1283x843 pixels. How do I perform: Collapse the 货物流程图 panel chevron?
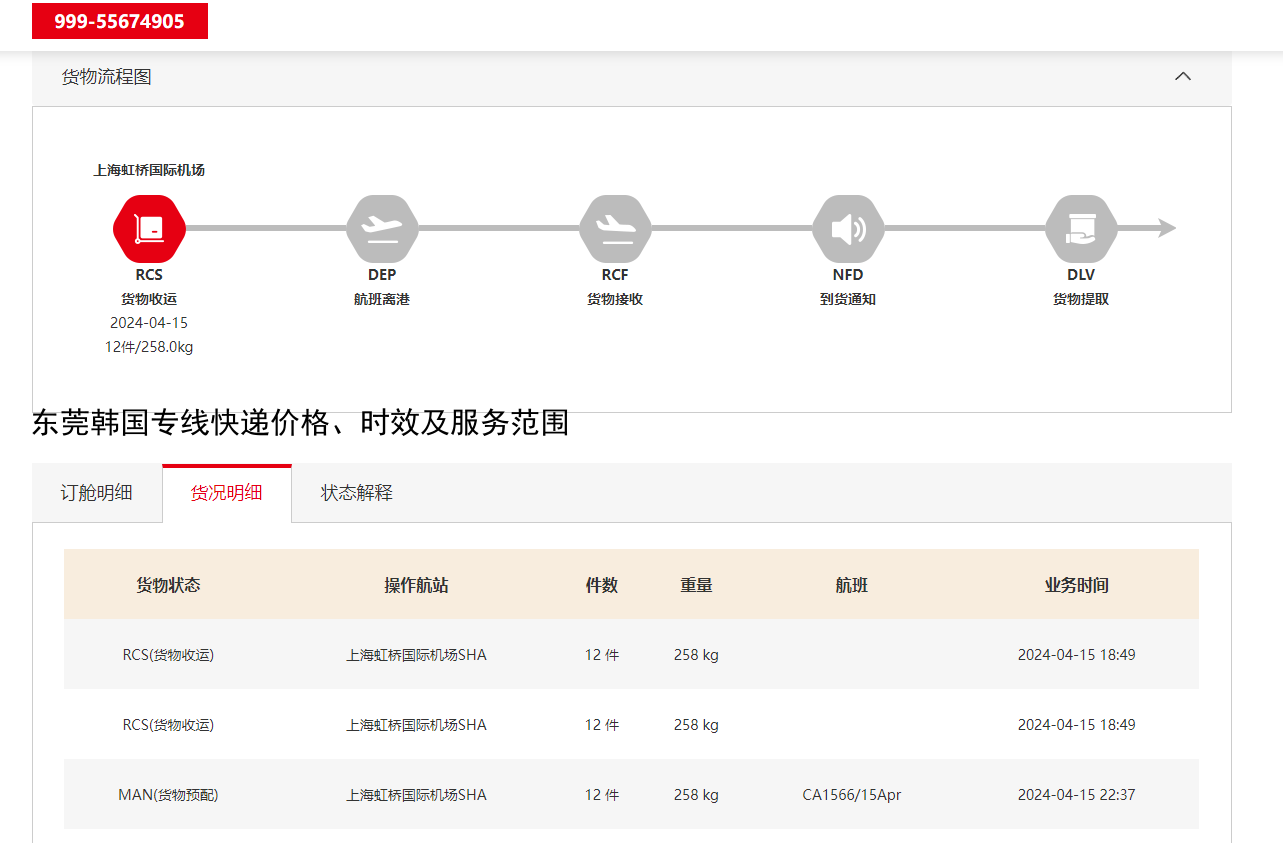point(1183,77)
